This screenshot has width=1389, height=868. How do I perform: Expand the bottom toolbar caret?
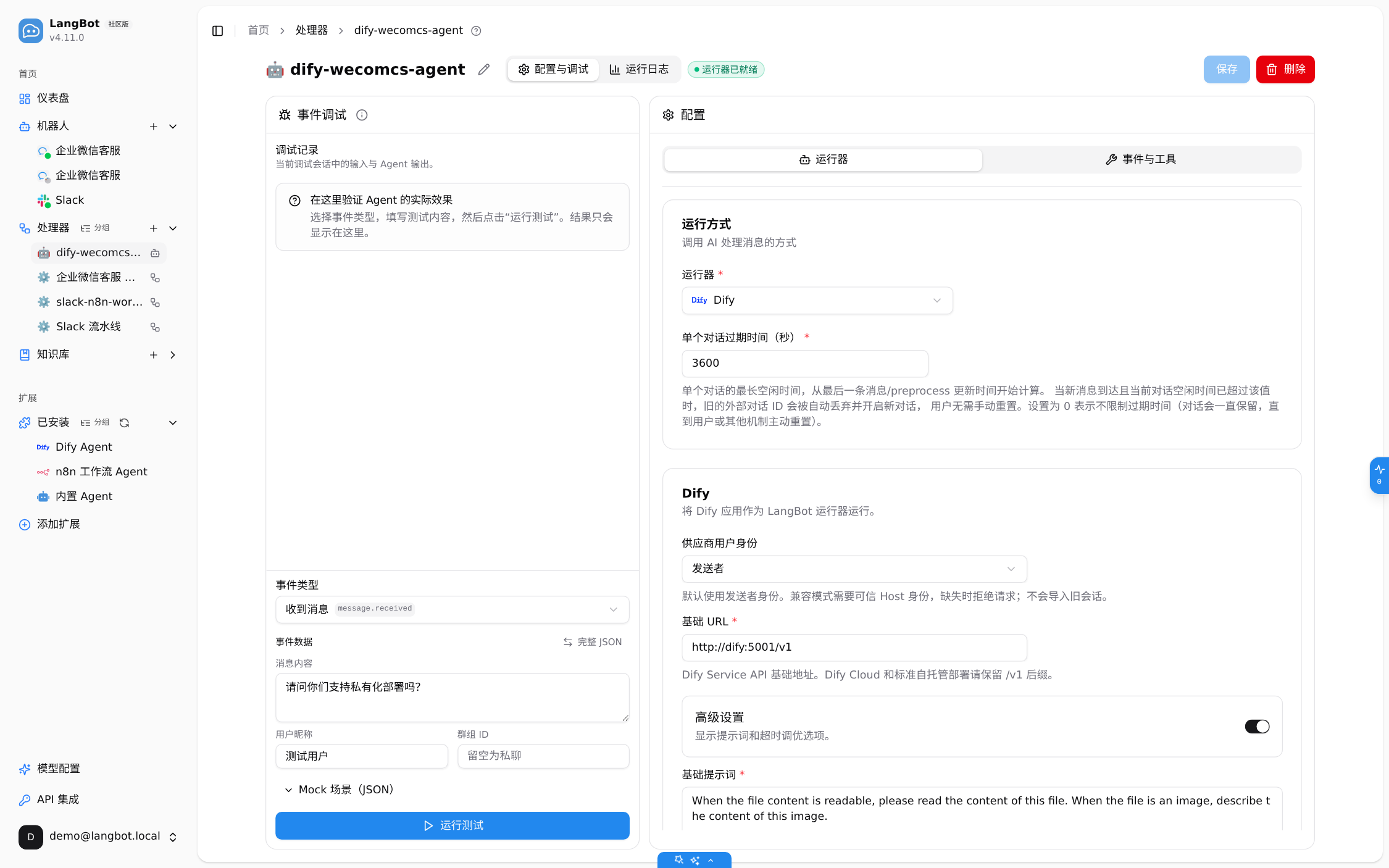click(x=711, y=860)
